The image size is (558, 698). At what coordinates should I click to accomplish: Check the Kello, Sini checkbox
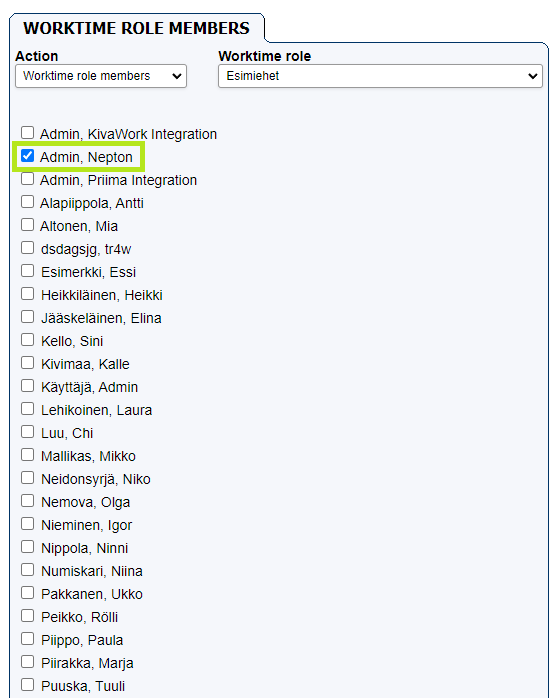tap(28, 340)
